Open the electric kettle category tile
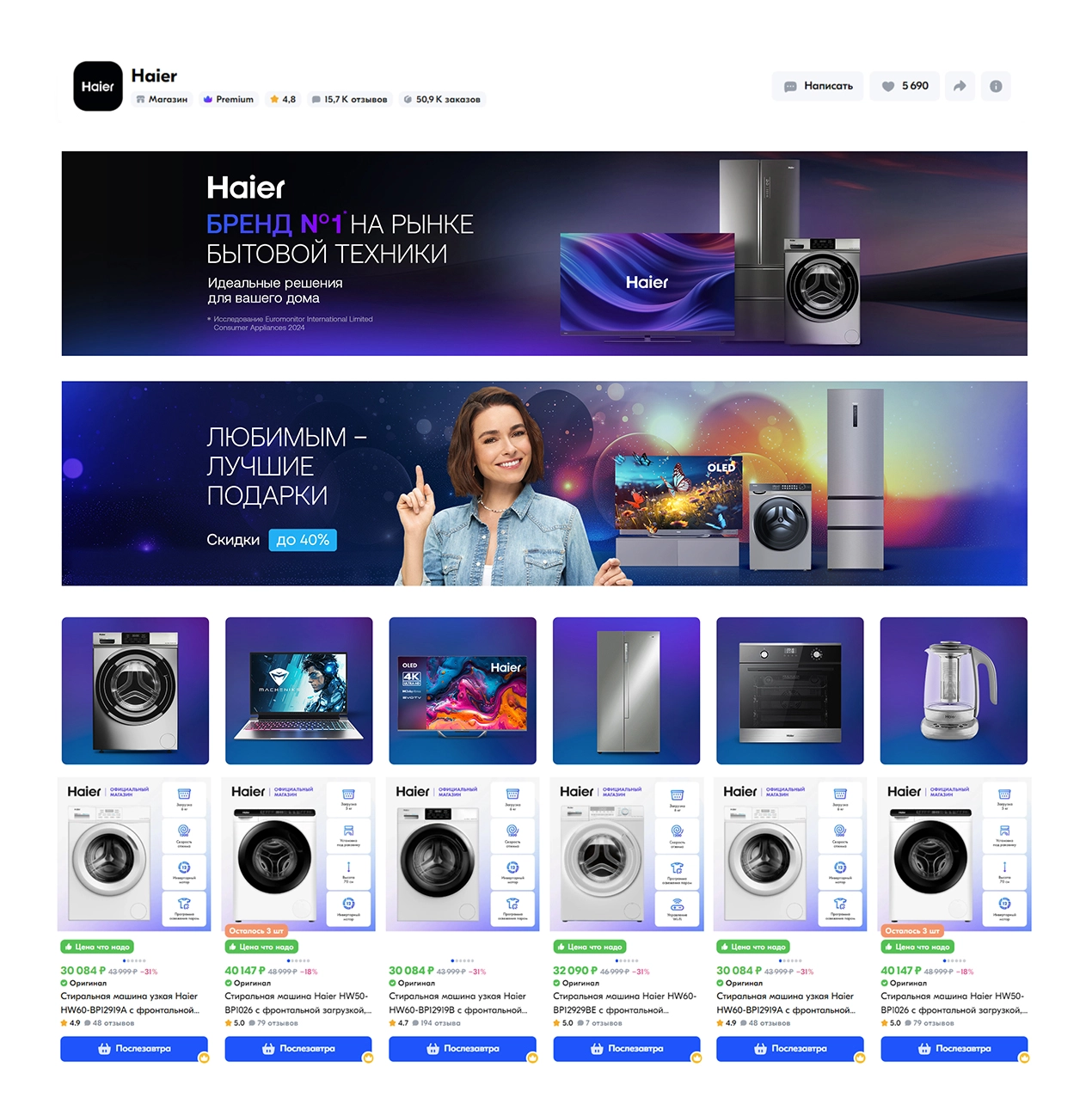Image resolution: width=1092 pixels, height=1104 pixels. tap(954, 690)
